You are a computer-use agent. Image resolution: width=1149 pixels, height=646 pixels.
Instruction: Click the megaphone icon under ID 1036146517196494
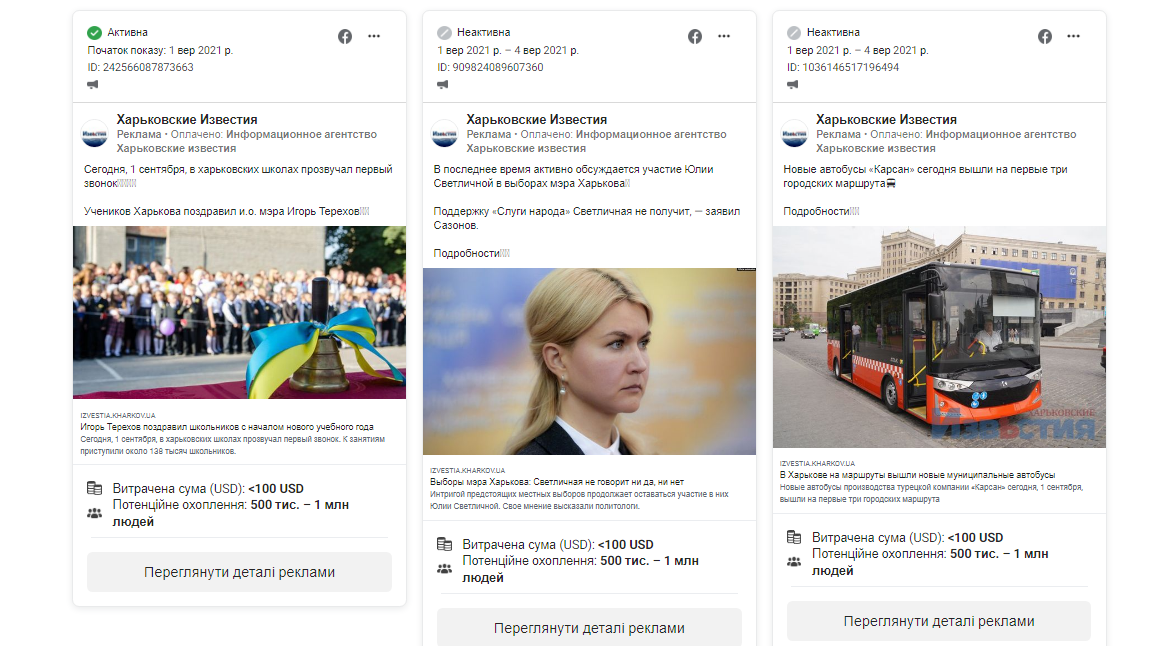793,85
